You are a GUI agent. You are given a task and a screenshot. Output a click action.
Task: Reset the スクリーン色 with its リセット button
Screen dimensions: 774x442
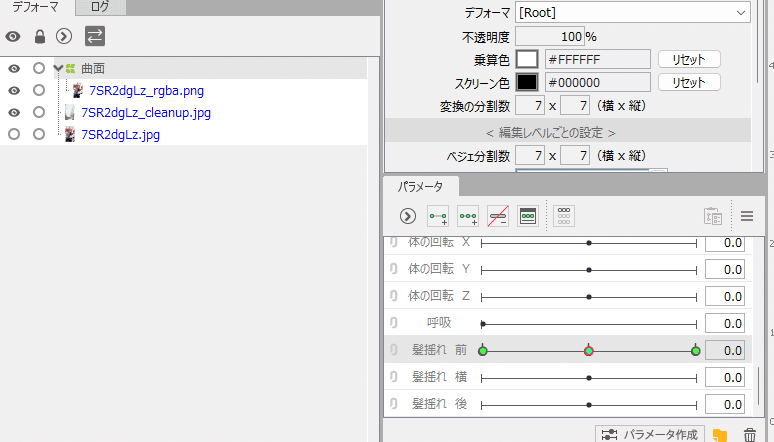click(689, 82)
